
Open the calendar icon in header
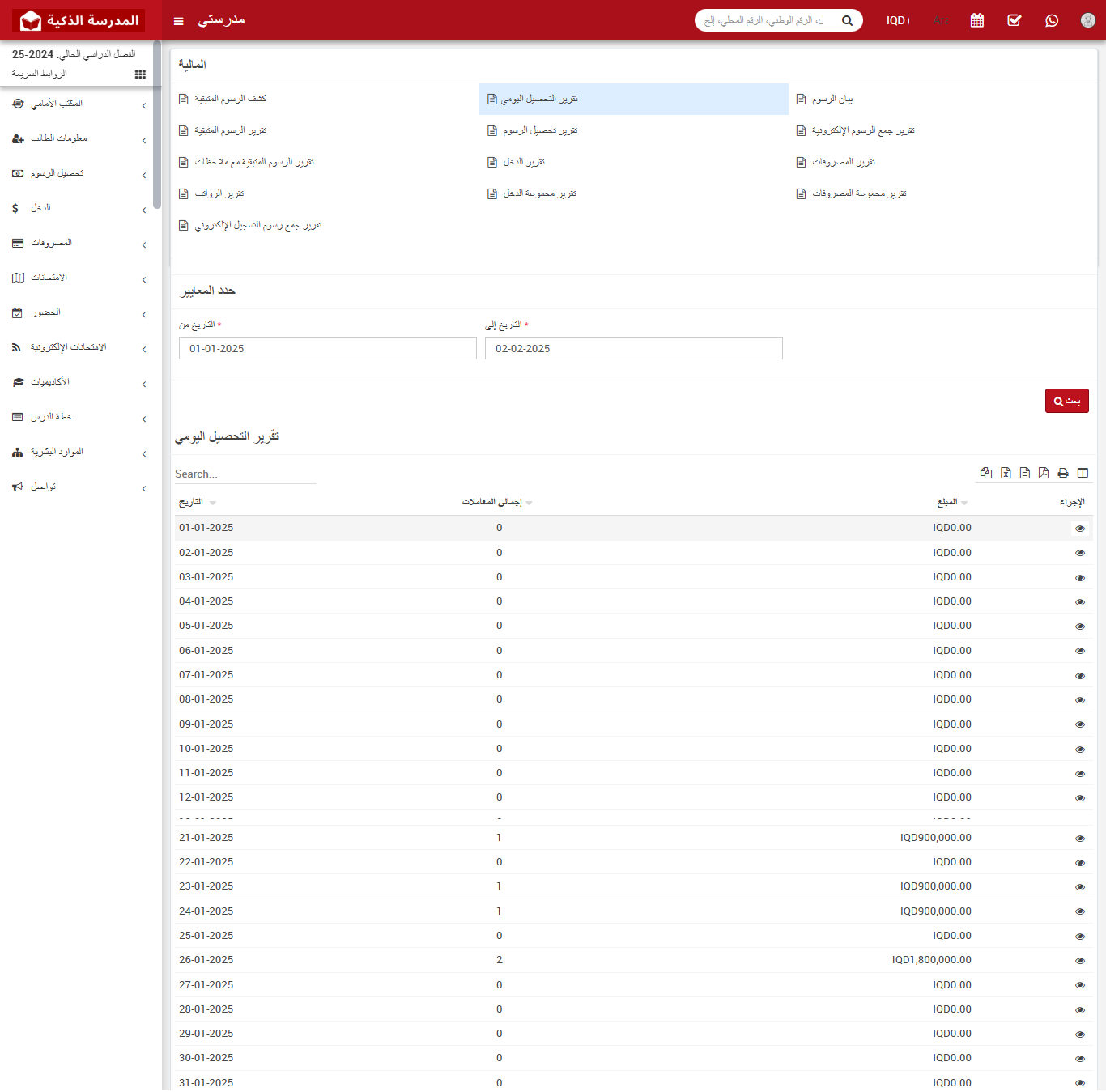(977, 21)
